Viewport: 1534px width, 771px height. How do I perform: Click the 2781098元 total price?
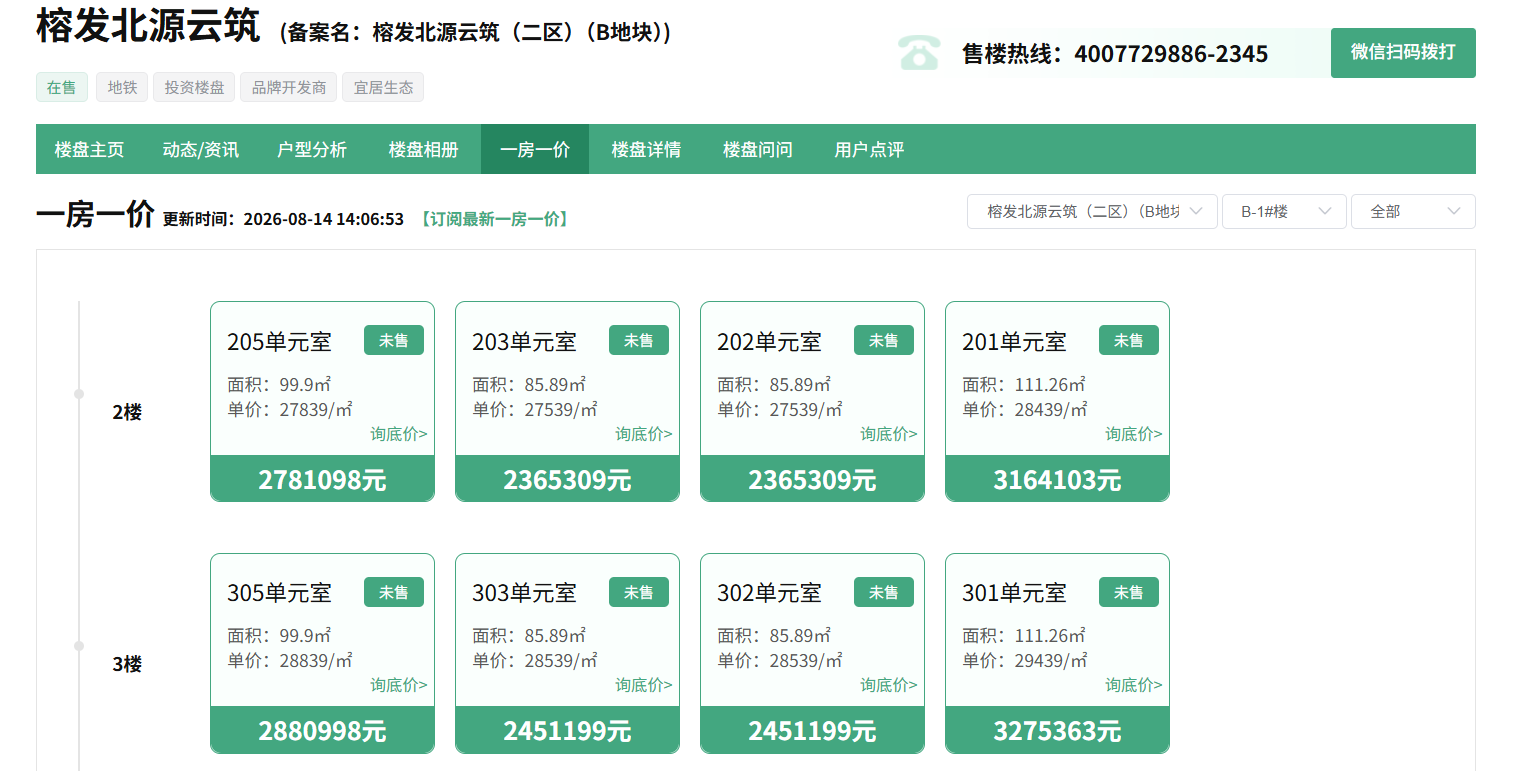tap(322, 479)
